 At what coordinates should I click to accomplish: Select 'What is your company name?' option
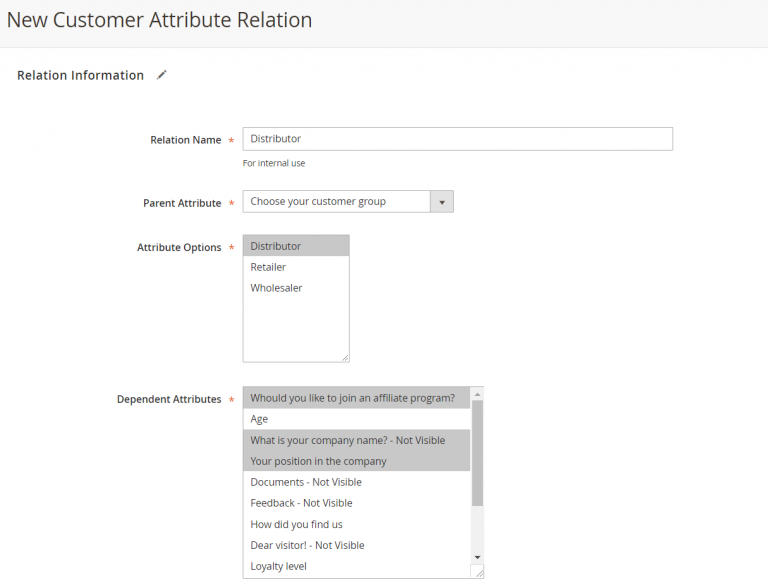click(x=355, y=440)
